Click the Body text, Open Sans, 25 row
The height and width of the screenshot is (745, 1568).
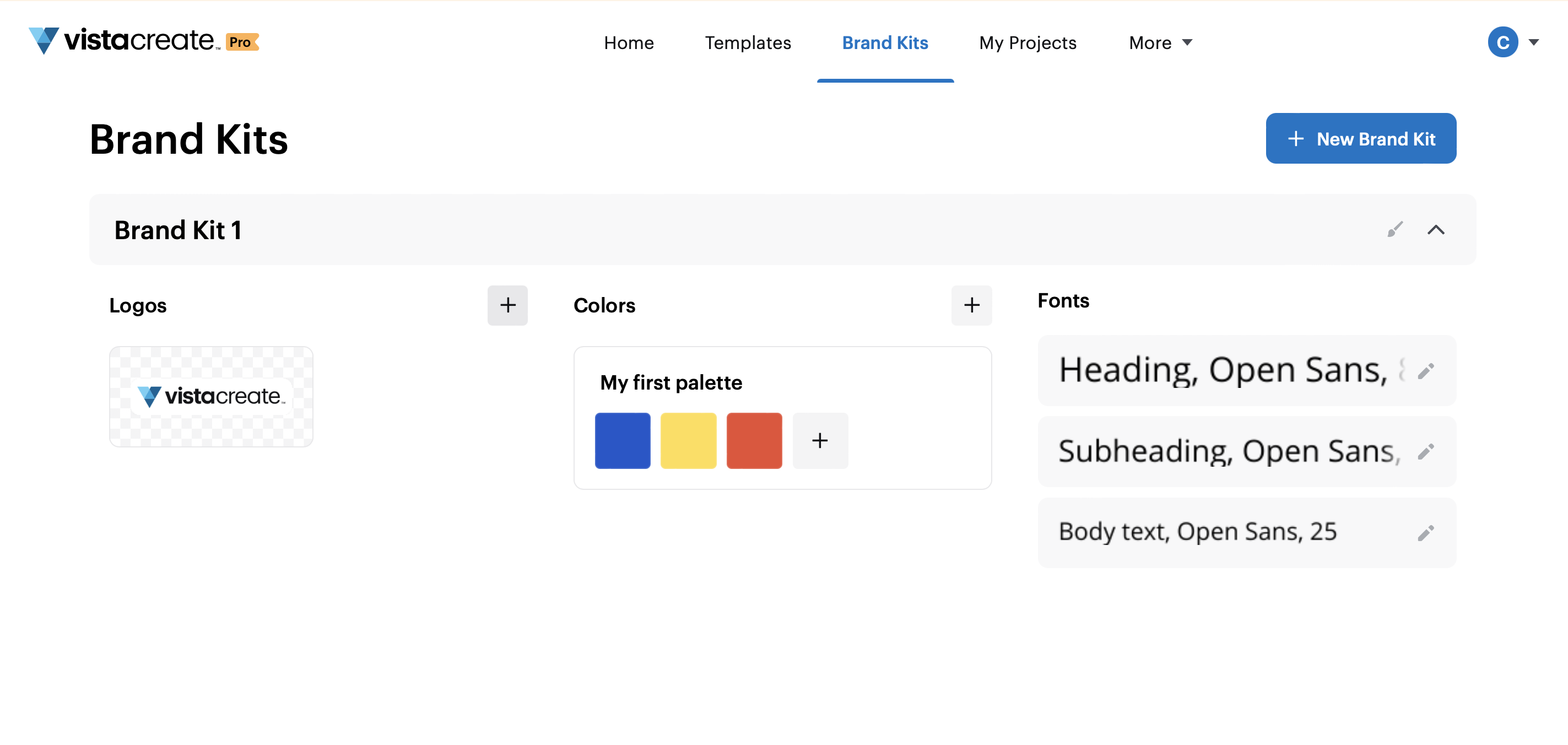pyautogui.click(x=1247, y=533)
